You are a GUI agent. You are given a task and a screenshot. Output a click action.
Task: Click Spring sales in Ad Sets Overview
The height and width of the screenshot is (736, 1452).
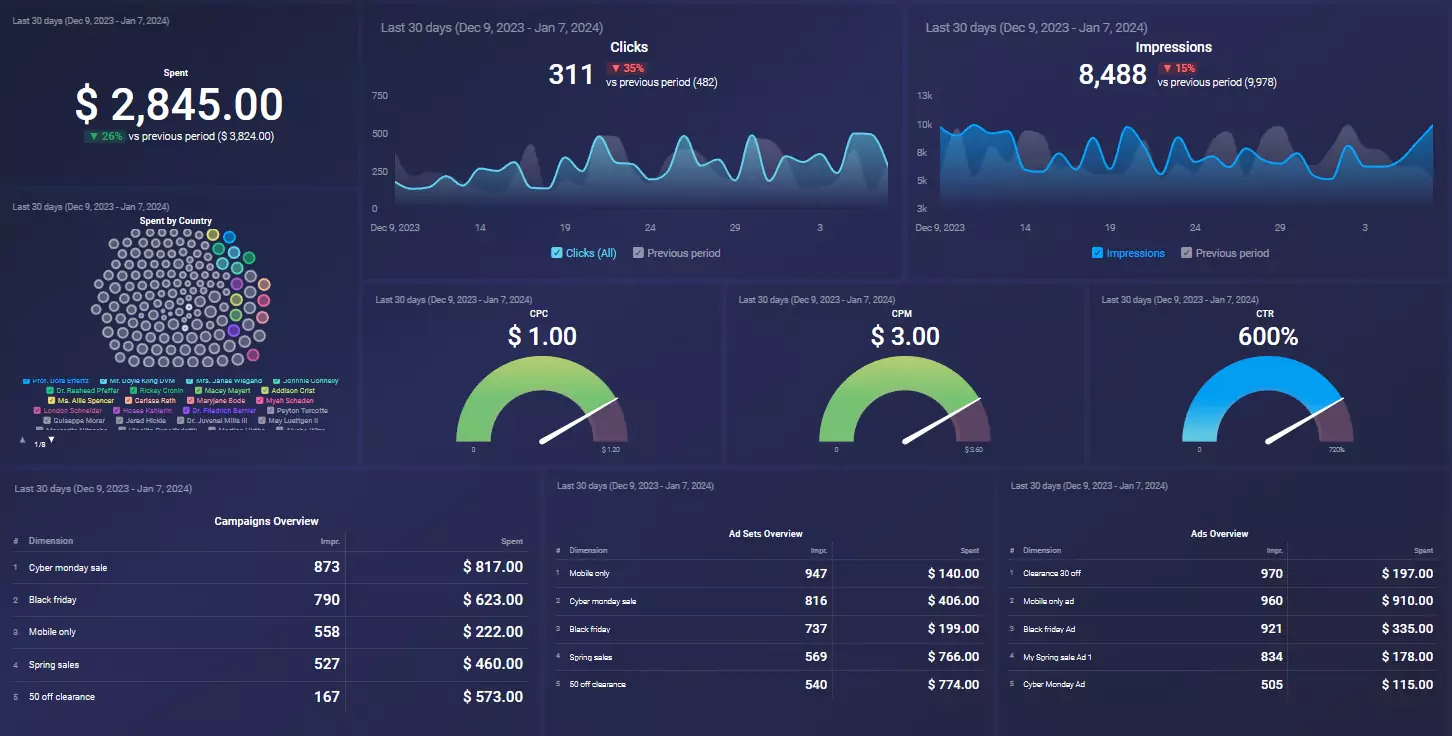pos(590,657)
